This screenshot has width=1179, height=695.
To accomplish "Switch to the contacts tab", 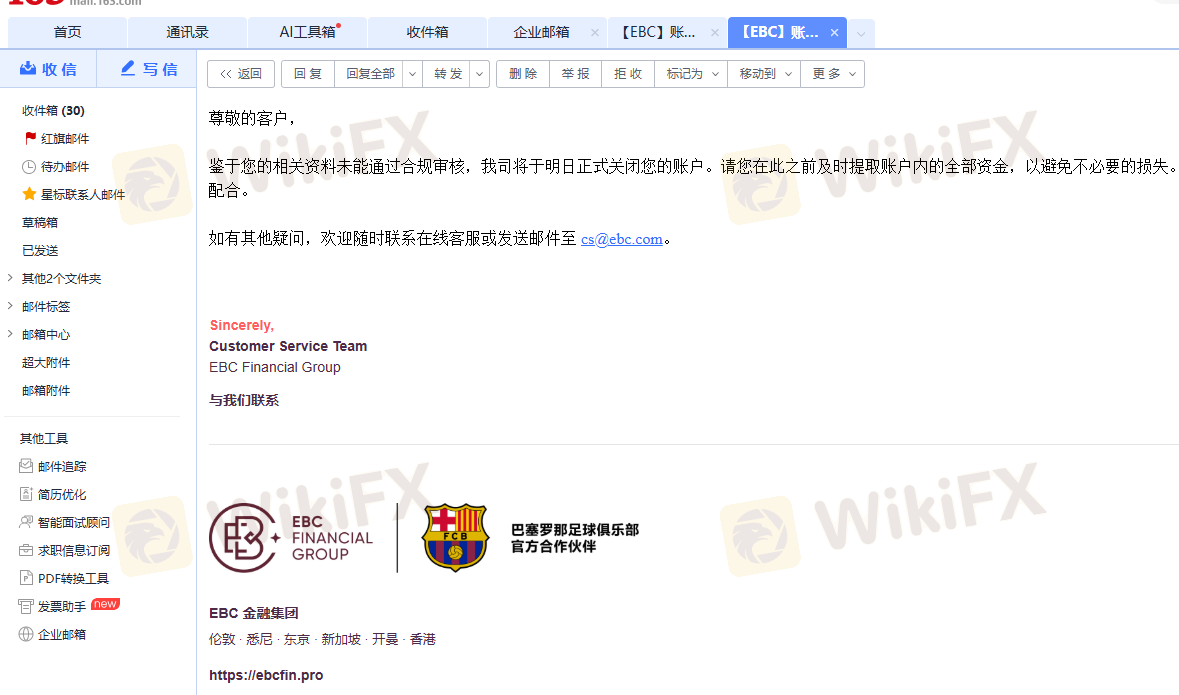I will coord(187,32).
